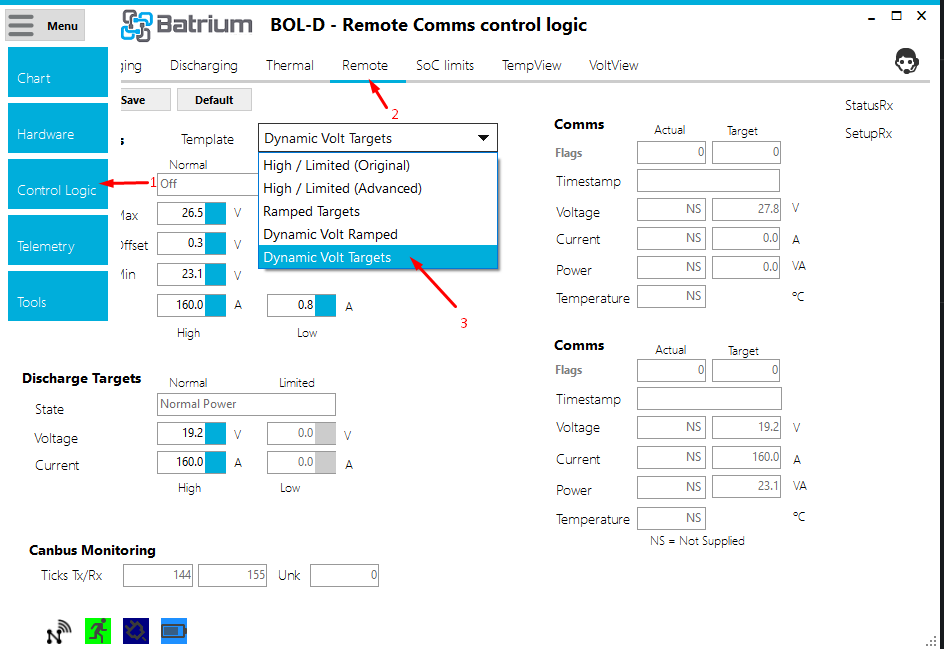Click the blue battery status icon
944x649 pixels.
coord(174,631)
